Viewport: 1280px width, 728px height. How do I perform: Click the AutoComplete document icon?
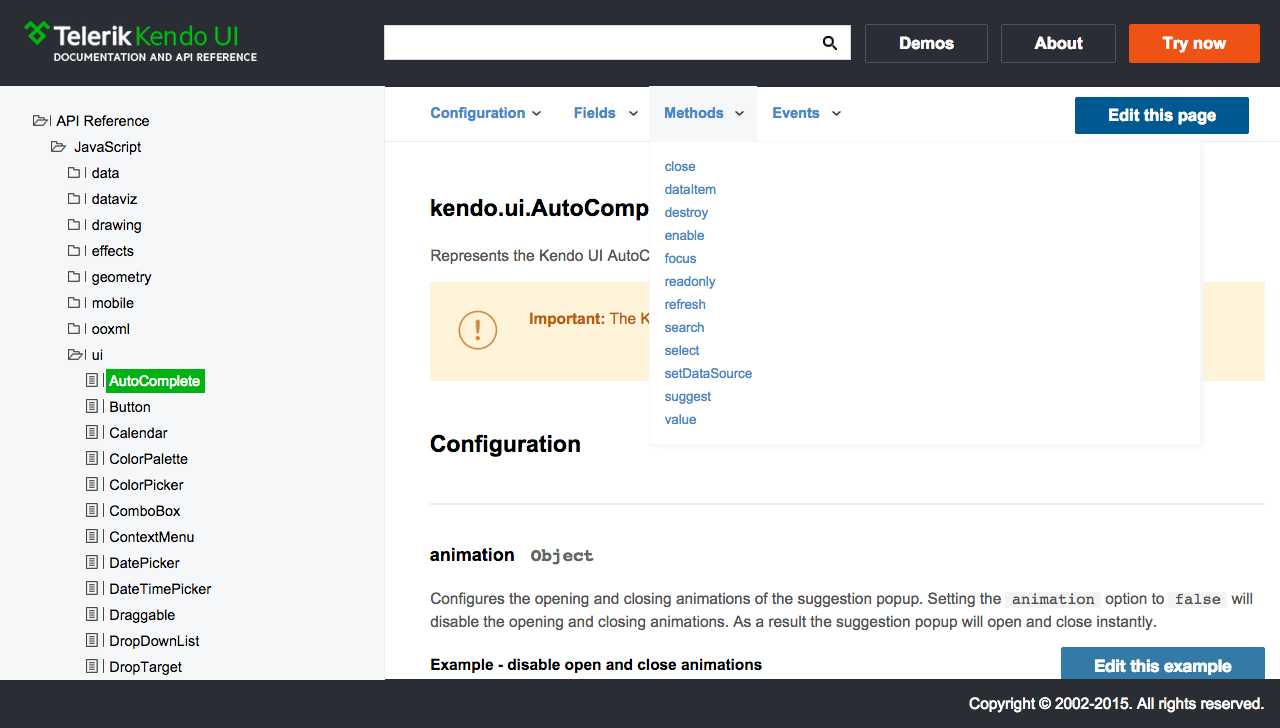point(92,381)
